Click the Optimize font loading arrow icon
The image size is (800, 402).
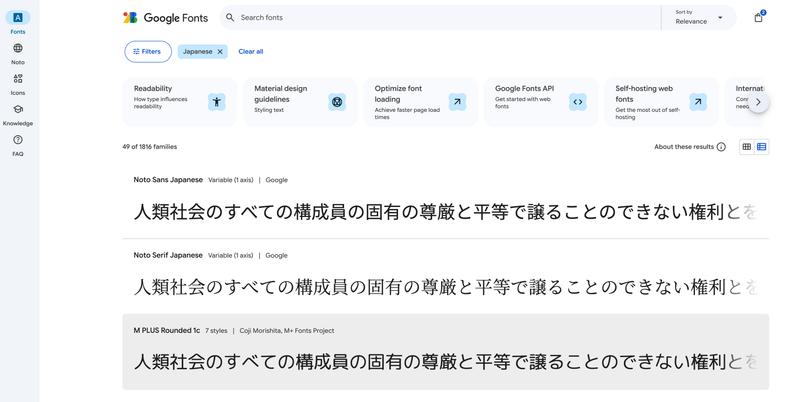coord(457,102)
